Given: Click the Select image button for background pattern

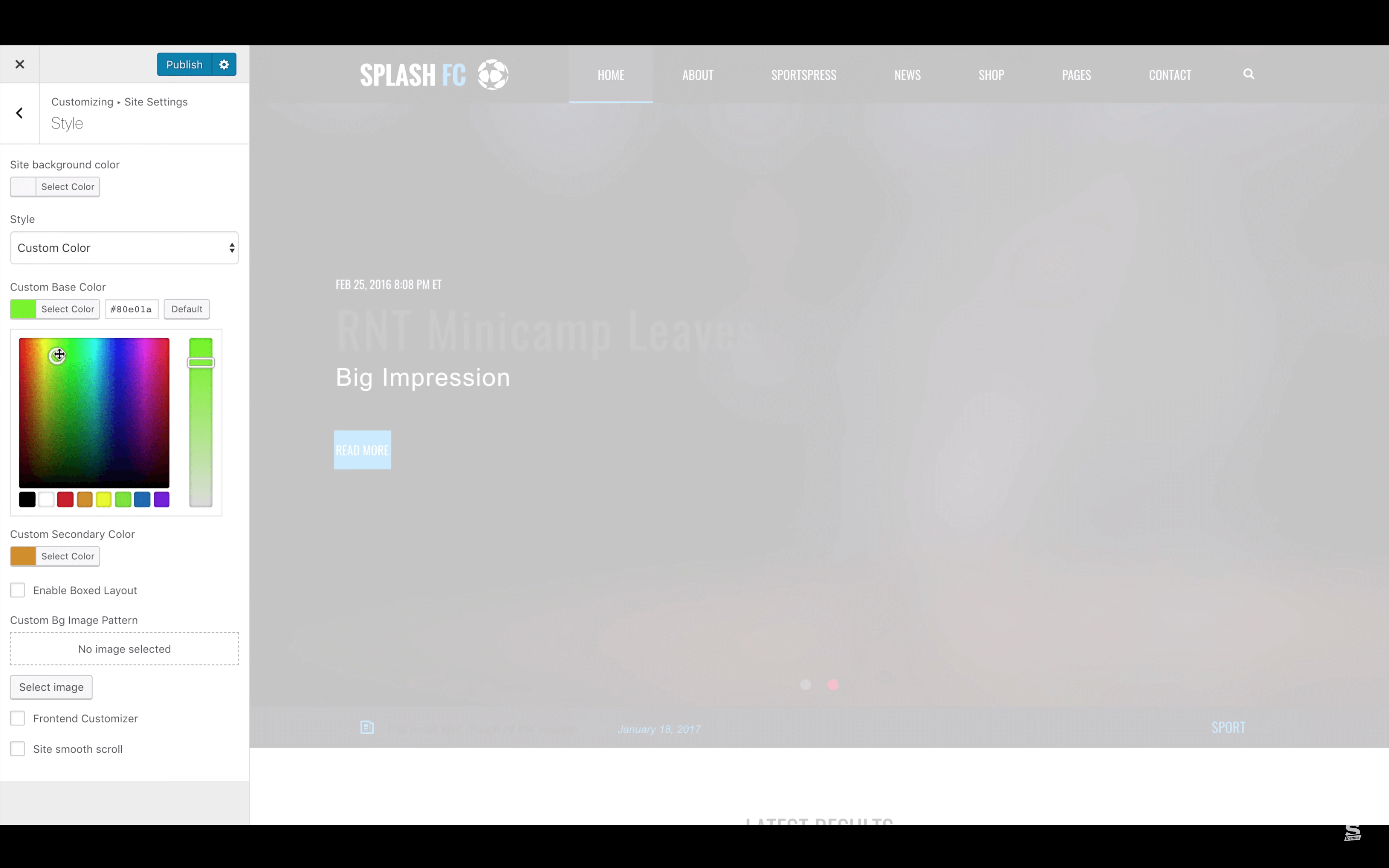Looking at the screenshot, I should (51, 687).
